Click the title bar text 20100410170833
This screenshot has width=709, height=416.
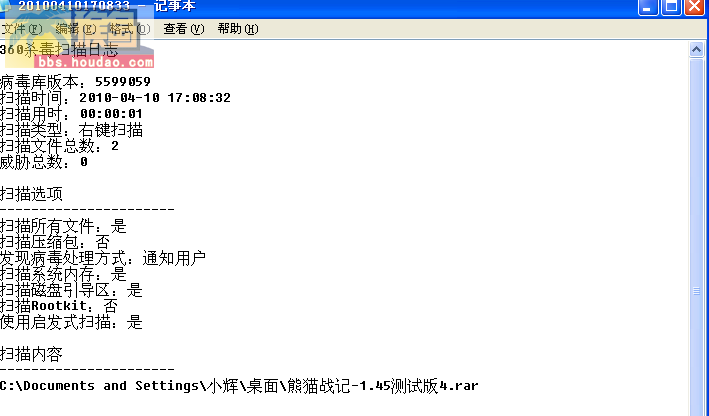click(74, 6)
